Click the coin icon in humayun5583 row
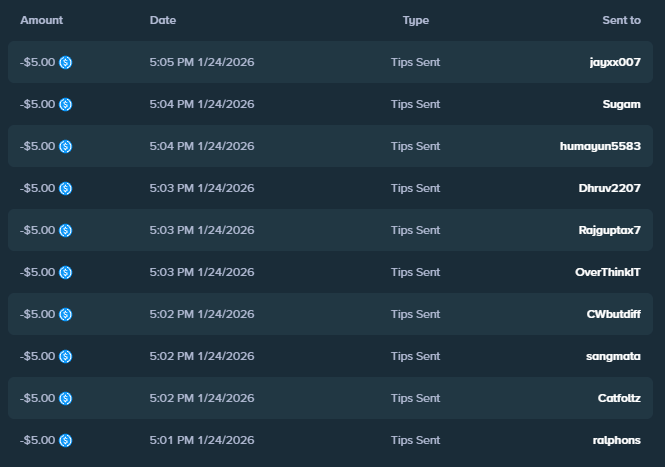 pos(65,146)
